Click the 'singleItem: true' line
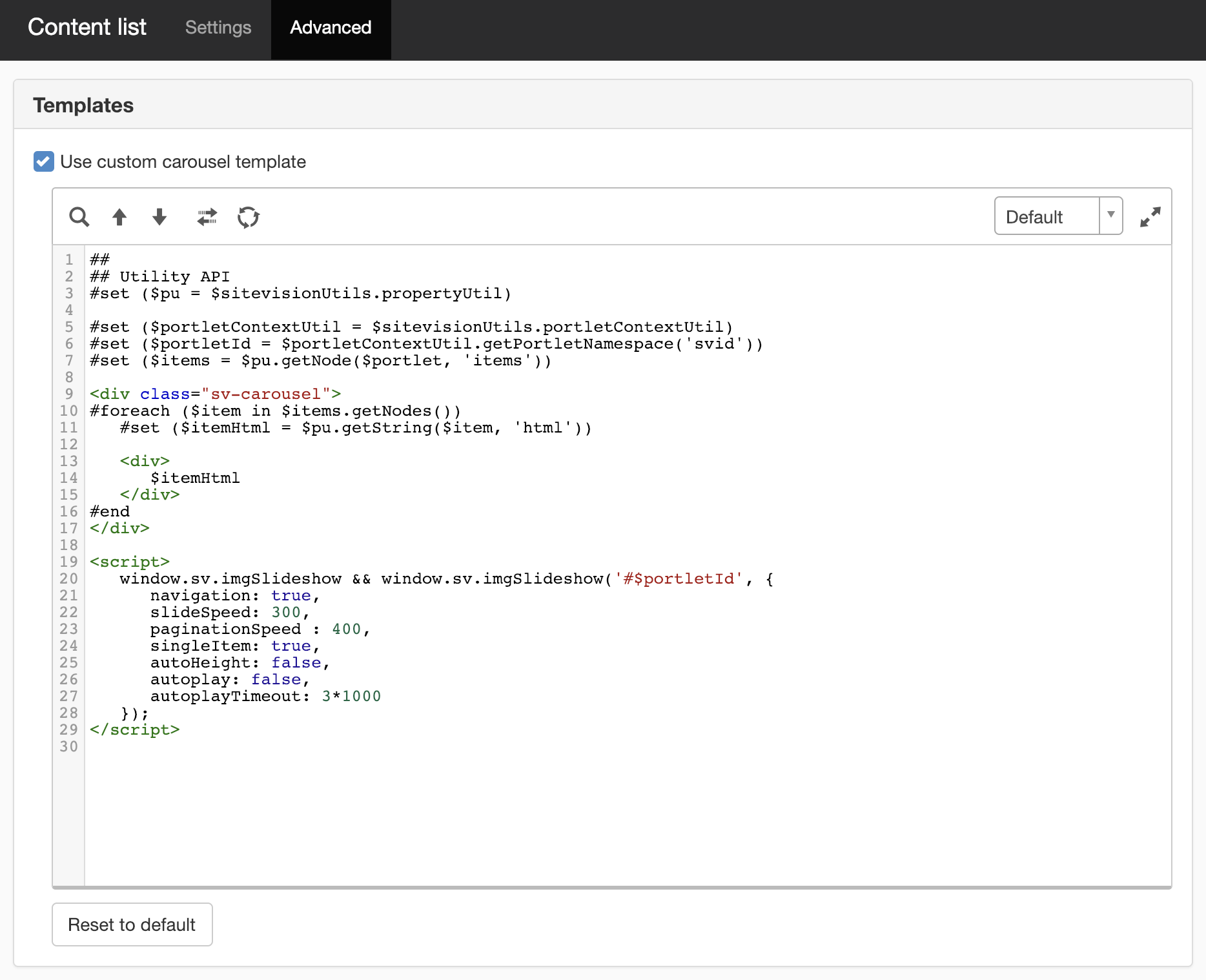Screen dimensions: 1206x980 click(x=235, y=646)
